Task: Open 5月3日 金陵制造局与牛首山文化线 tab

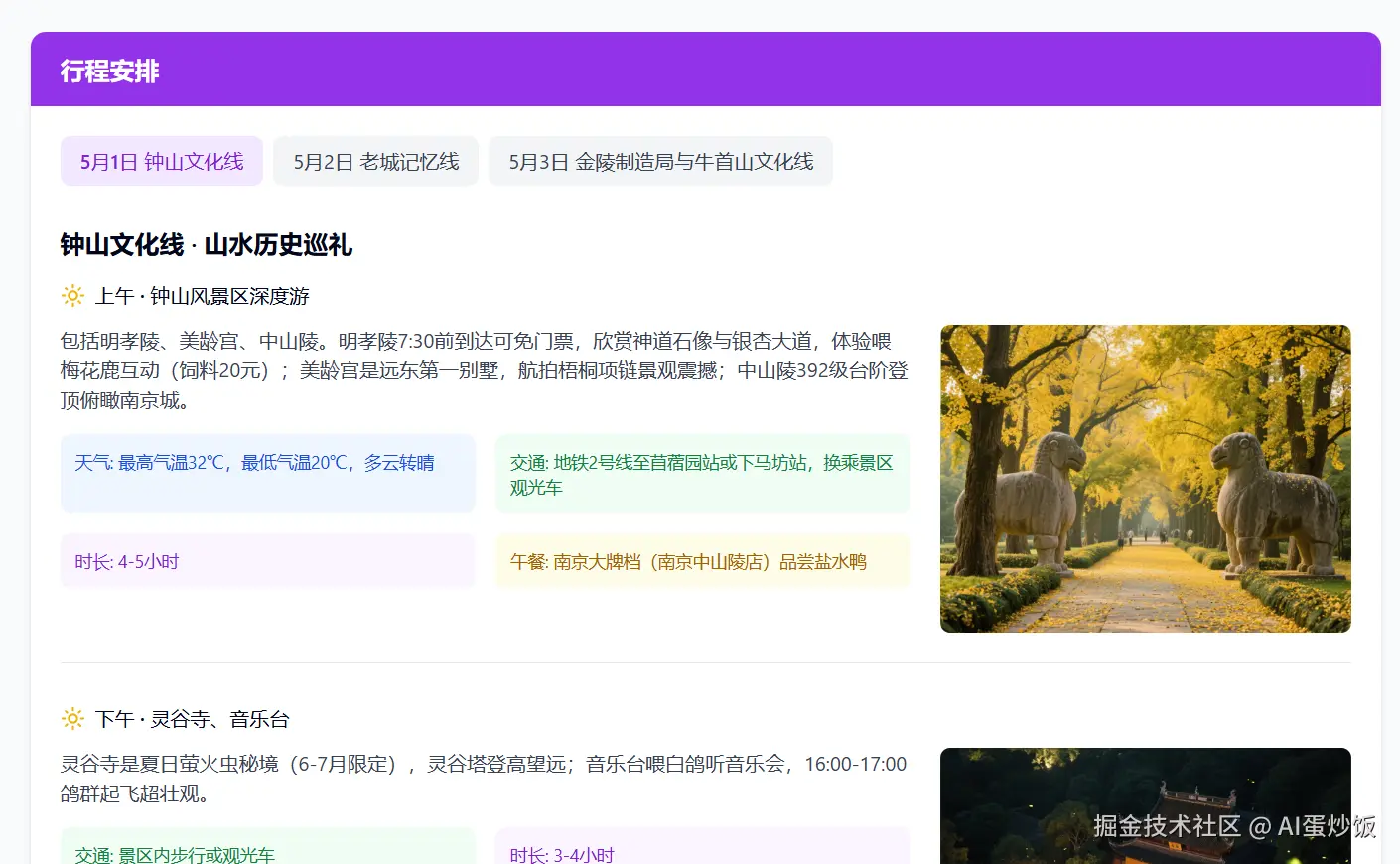Action: coord(661,161)
